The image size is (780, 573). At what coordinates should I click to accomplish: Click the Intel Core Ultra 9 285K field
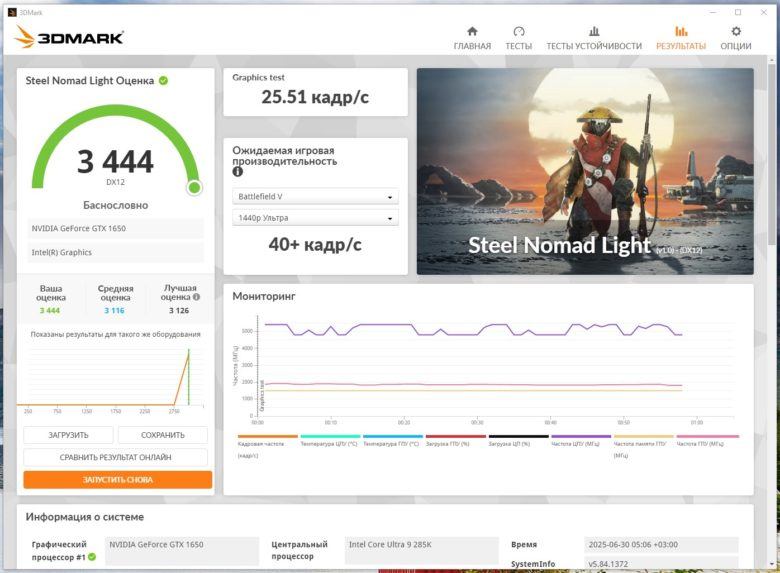tap(421, 550)
